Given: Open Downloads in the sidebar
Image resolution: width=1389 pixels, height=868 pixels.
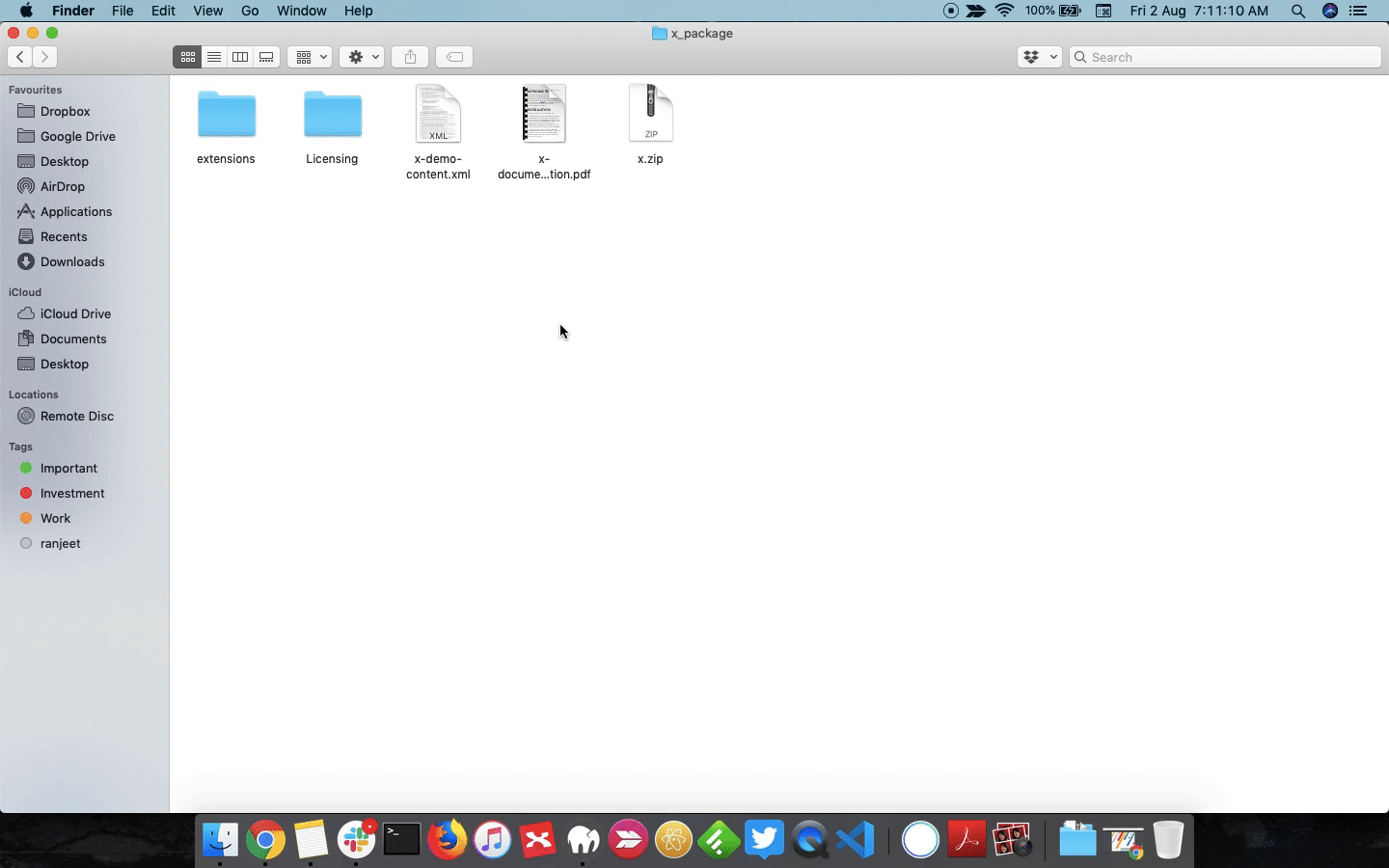Looking at the screenshot, I should [x=72, y=261].
